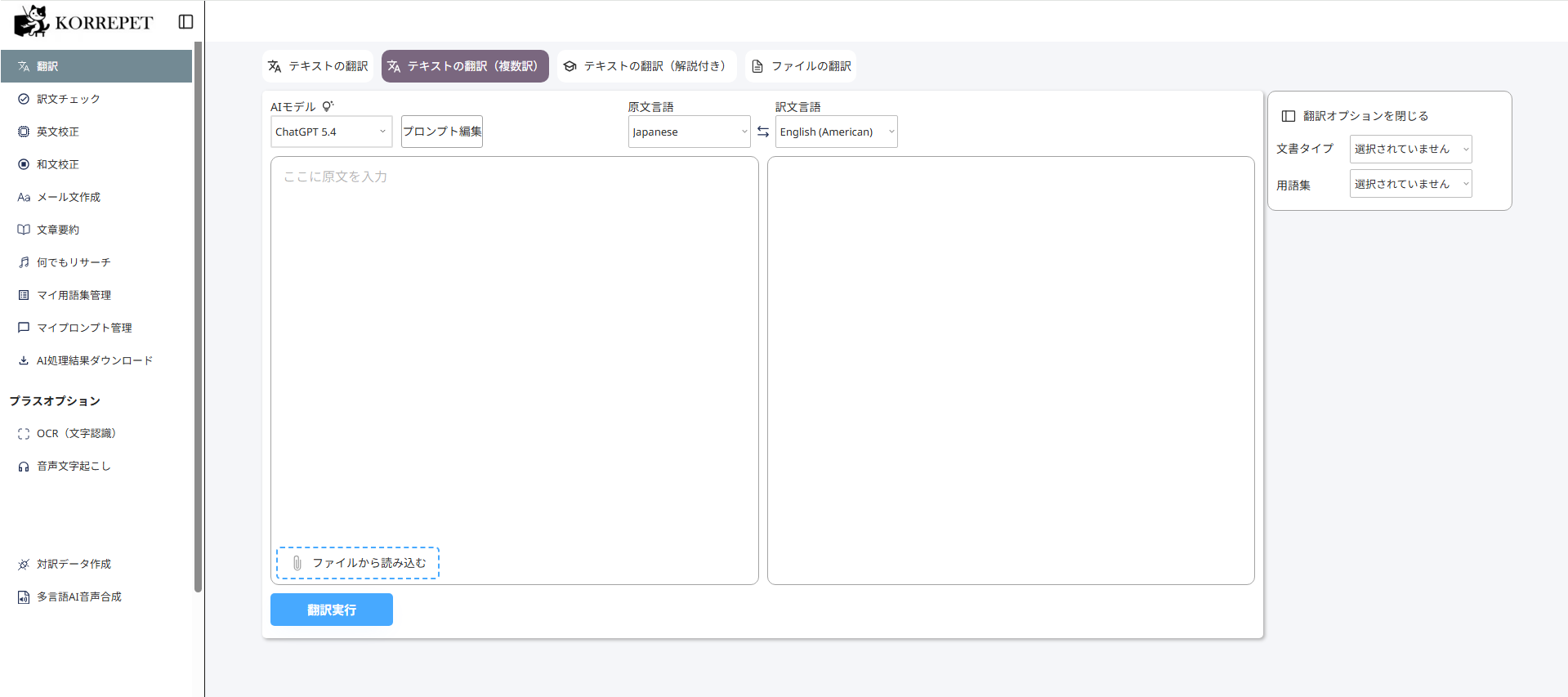The height and width of the screenshot is (697, 1568).
Task: Select 翻訳 in the sidebar
Action: pos(96,66)
